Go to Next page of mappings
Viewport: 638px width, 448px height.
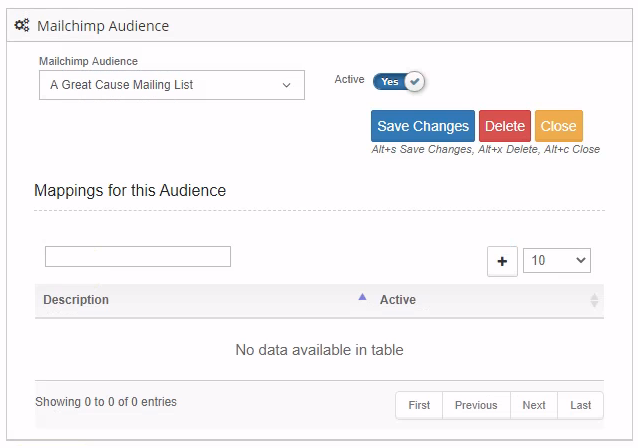(534, 405)
